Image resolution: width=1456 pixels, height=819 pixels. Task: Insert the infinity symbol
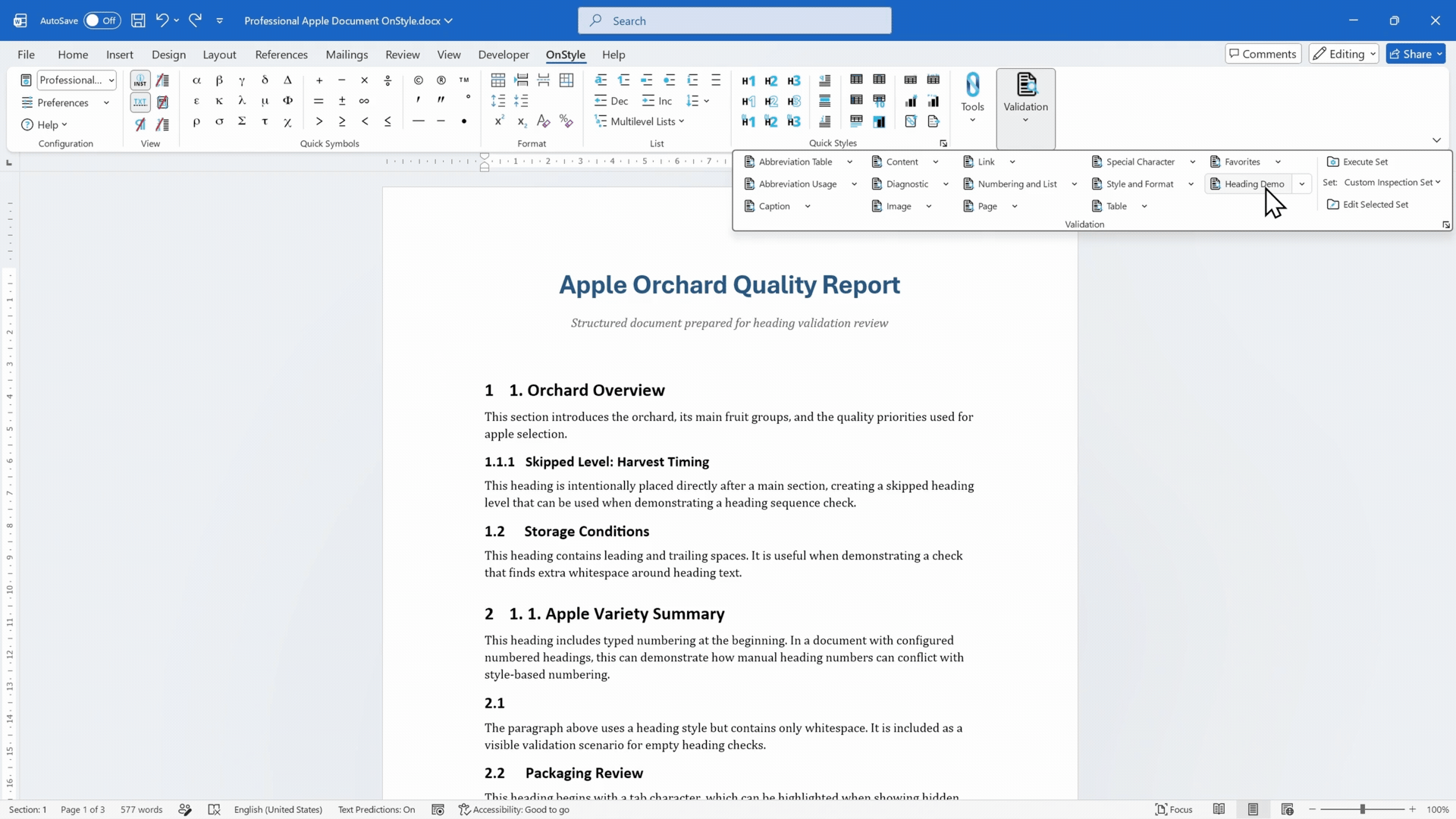364,100
